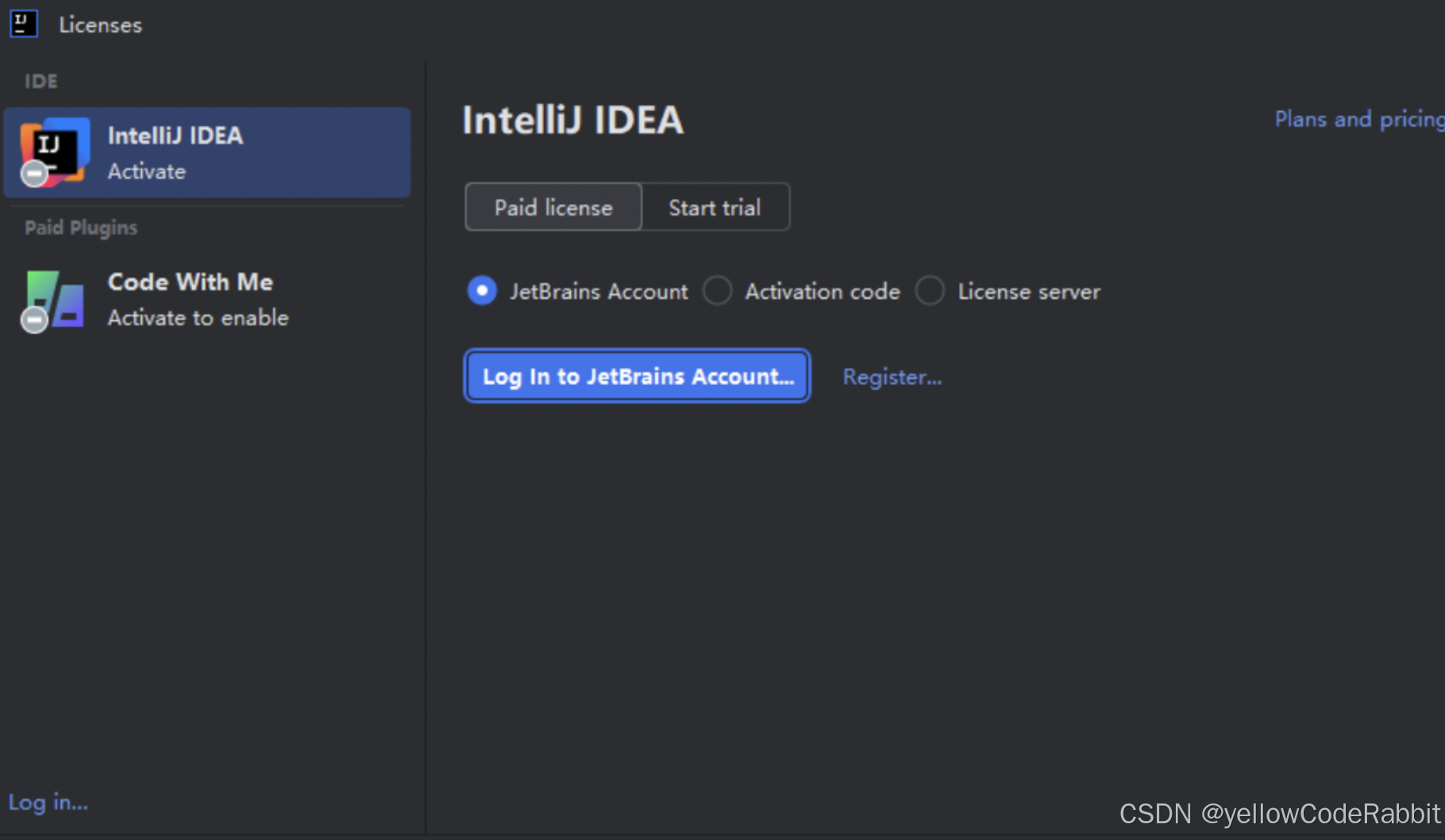Click the IntelliJ logo in the Licenses title bar
The image size is (1445, 840).
(24, 24)
